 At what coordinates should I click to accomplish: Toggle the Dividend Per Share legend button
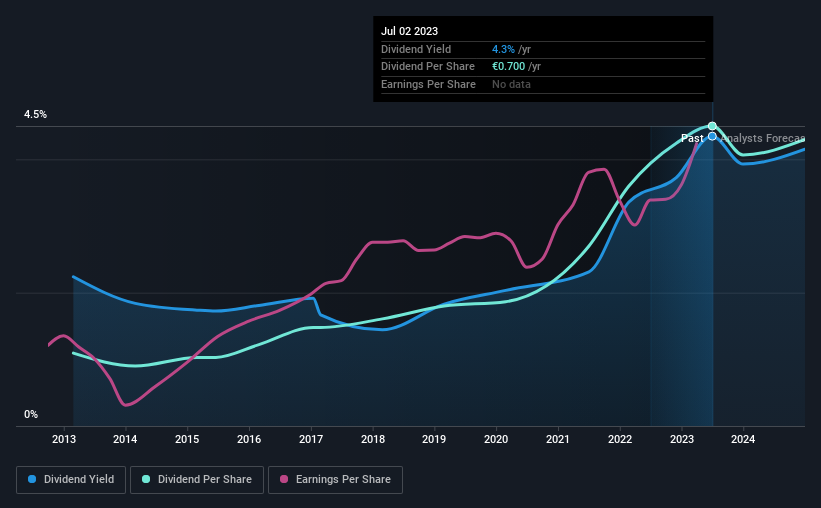click(197, 480)
